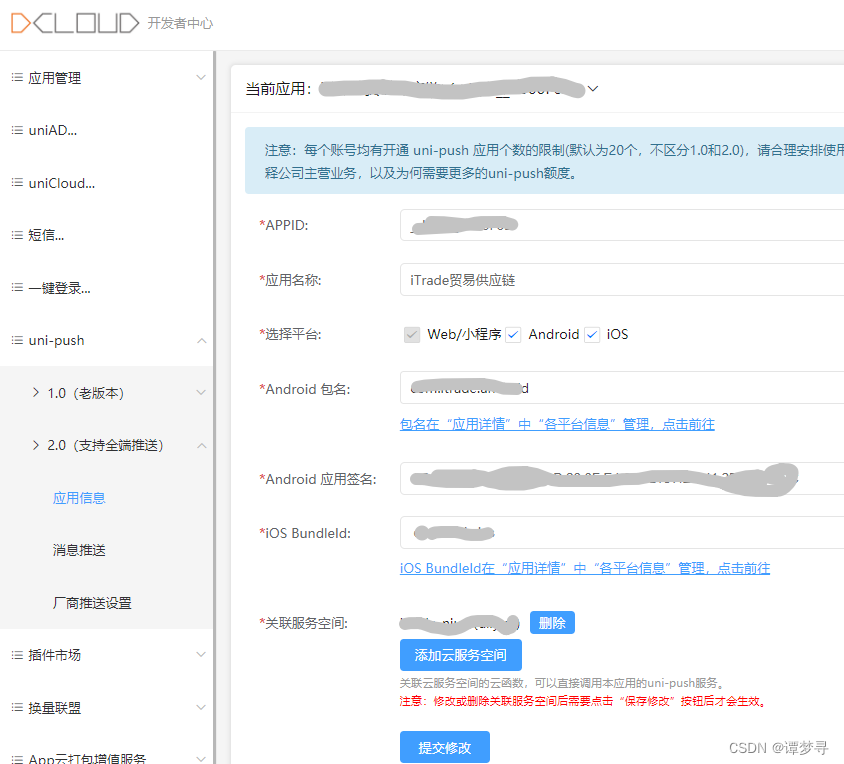This screenshot has width=844, height=764.
Task: Click 应用名称 field with iTrade贸易供应链
Action: point(622,280)
